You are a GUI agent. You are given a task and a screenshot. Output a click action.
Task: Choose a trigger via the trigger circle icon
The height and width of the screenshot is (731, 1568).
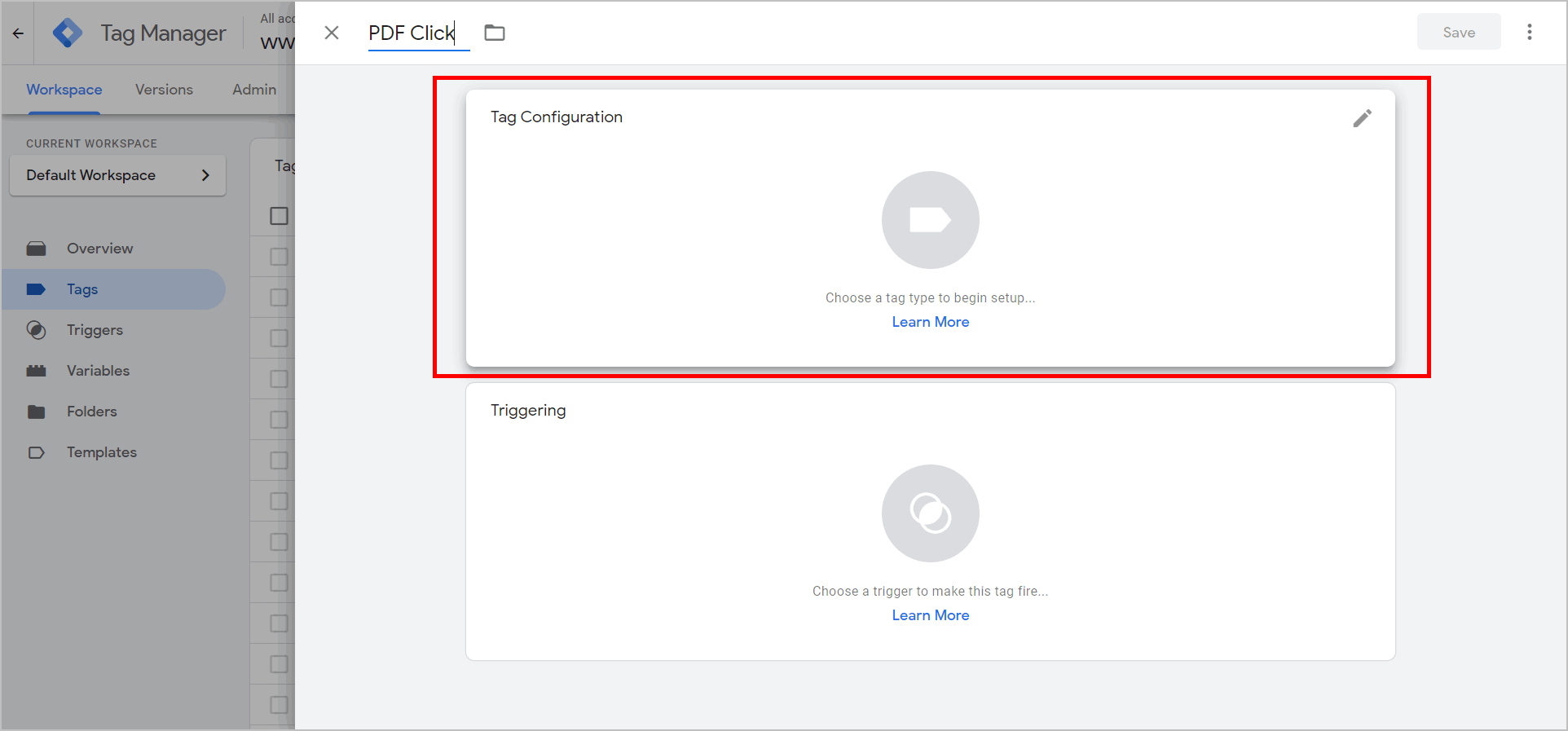931,513
